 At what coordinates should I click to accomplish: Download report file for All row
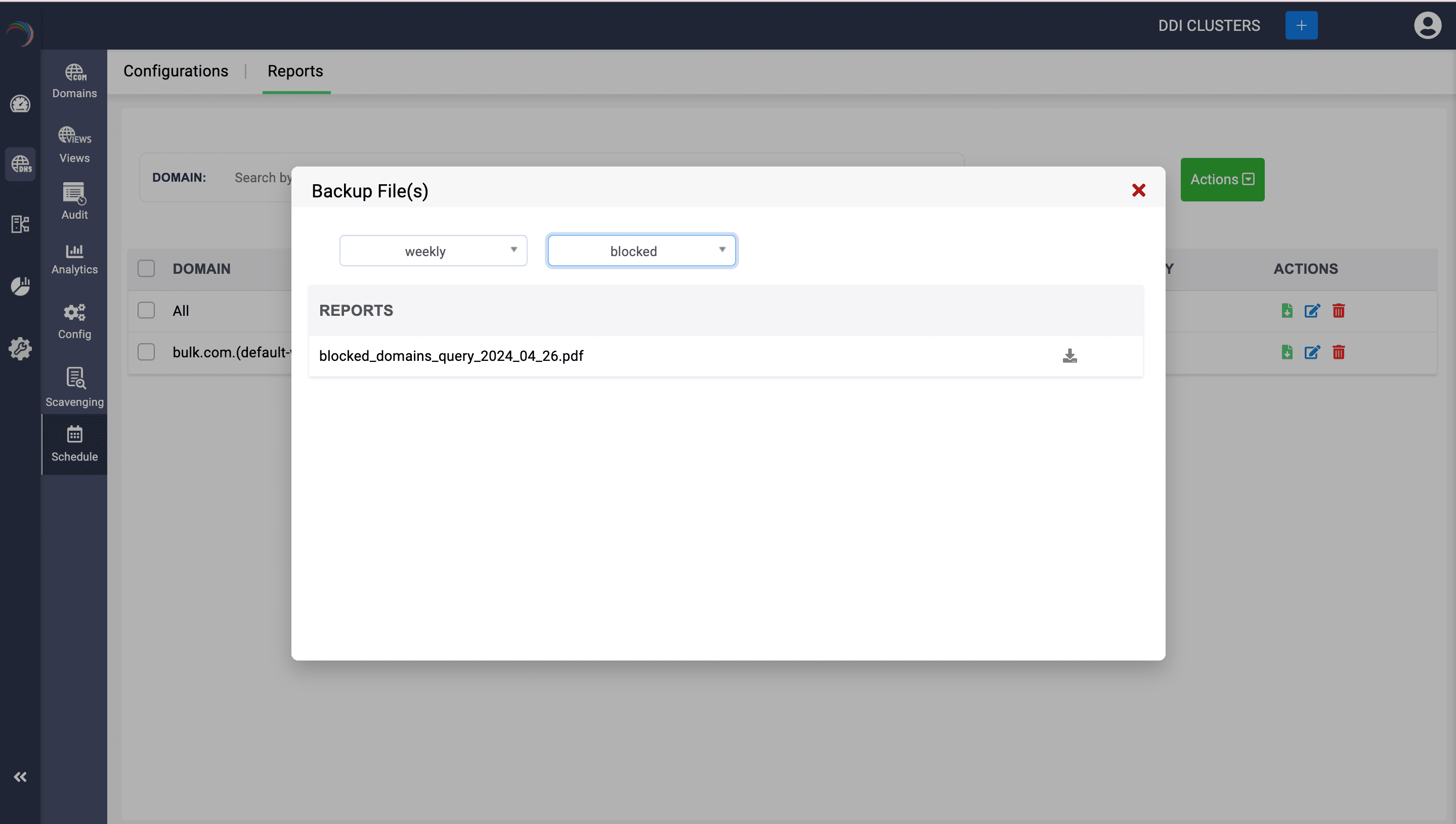pos(1287,311)
